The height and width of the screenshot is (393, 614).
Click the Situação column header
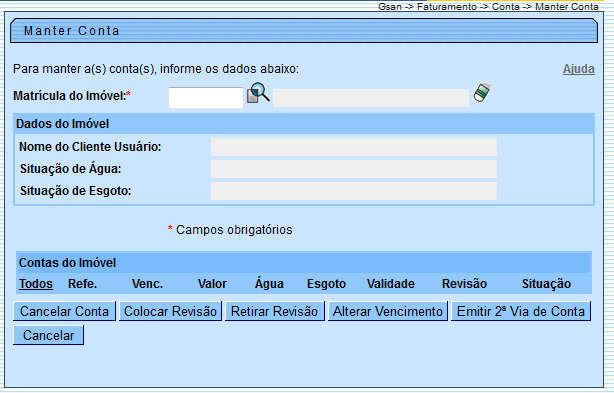546,283
